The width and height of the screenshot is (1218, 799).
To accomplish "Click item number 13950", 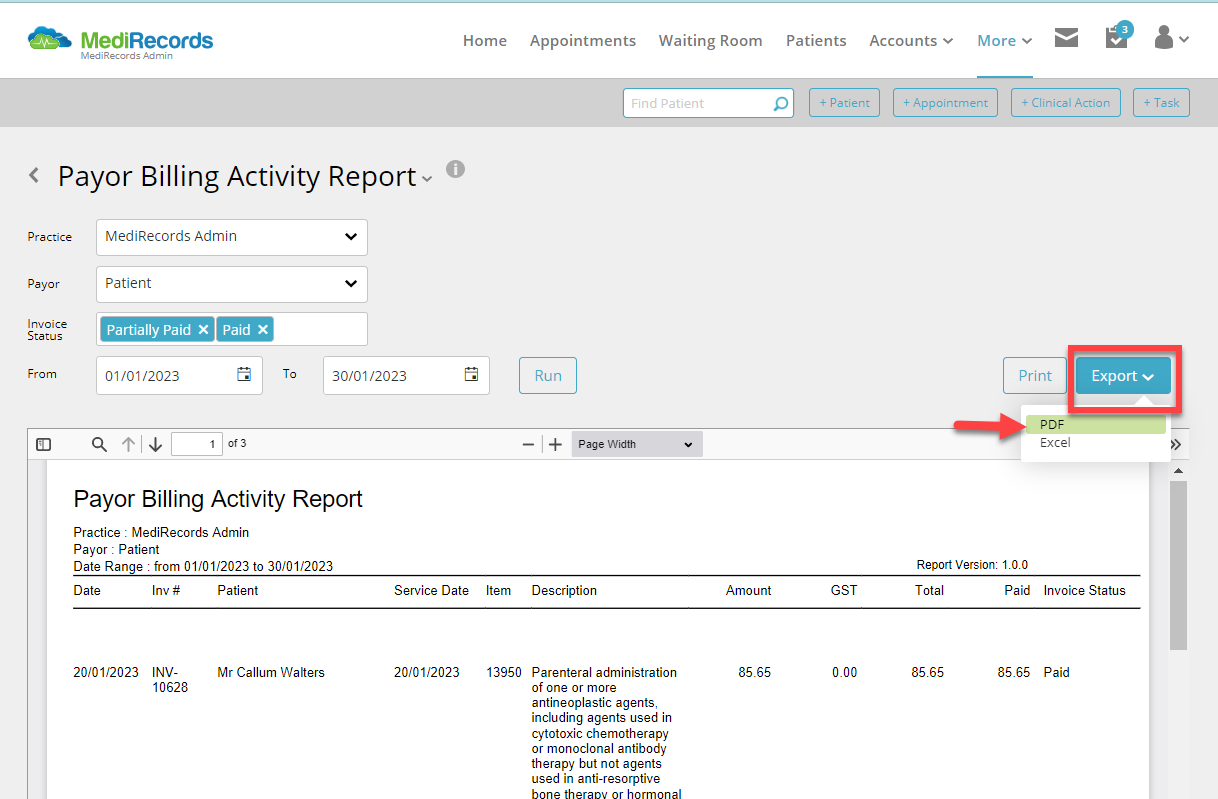I will coord(504,673).
